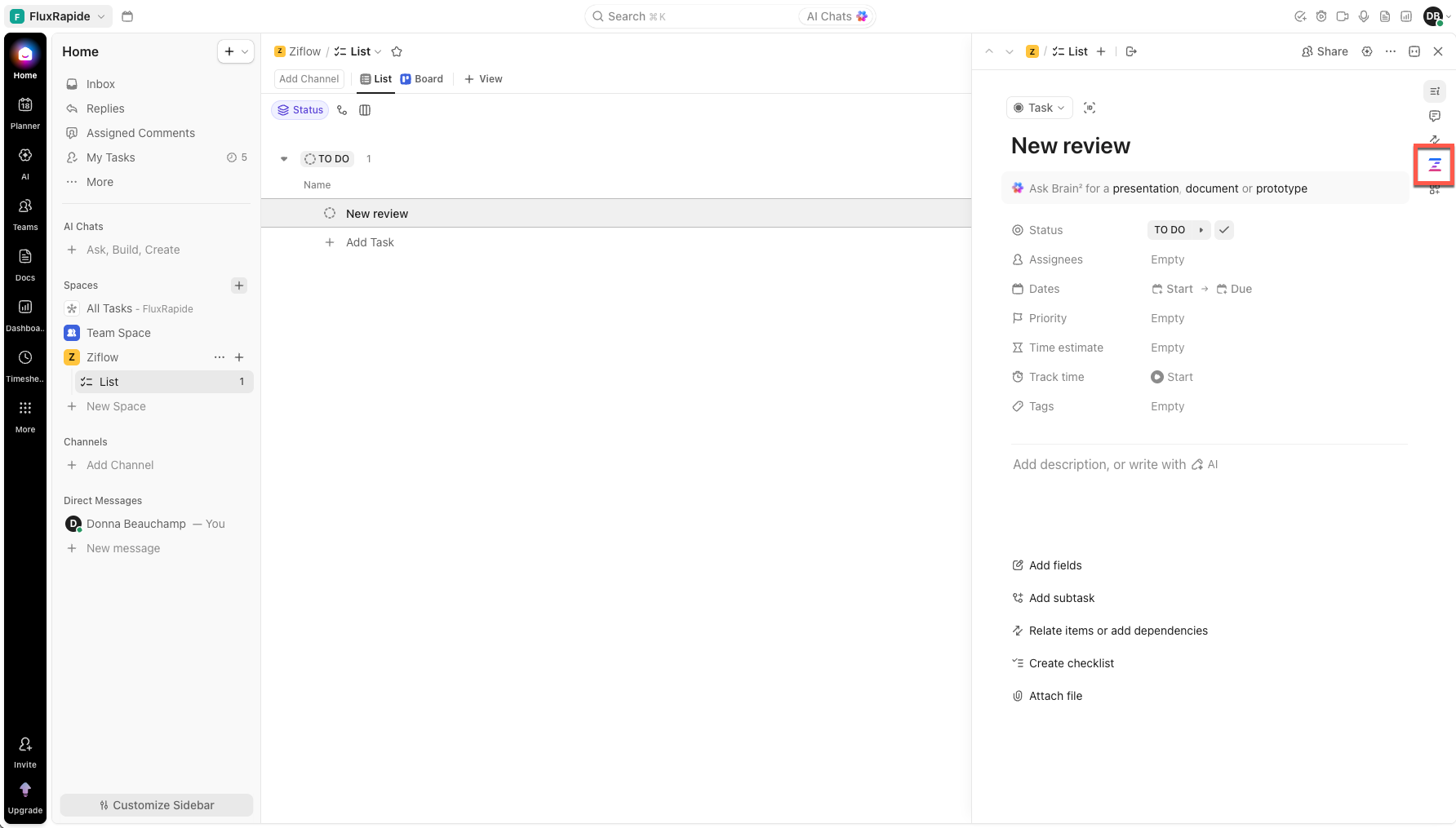Open the AI section in the left rail
The width and height of the screenshot is (1456, 828).
[x=25, y=163]
